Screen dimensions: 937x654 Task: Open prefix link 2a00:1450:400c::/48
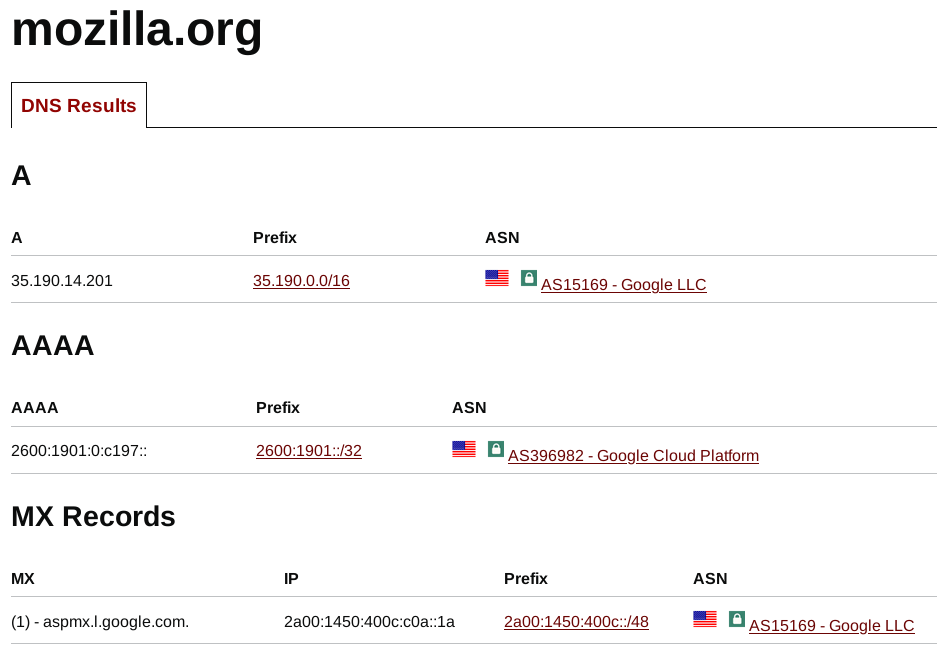coord(576,622)
